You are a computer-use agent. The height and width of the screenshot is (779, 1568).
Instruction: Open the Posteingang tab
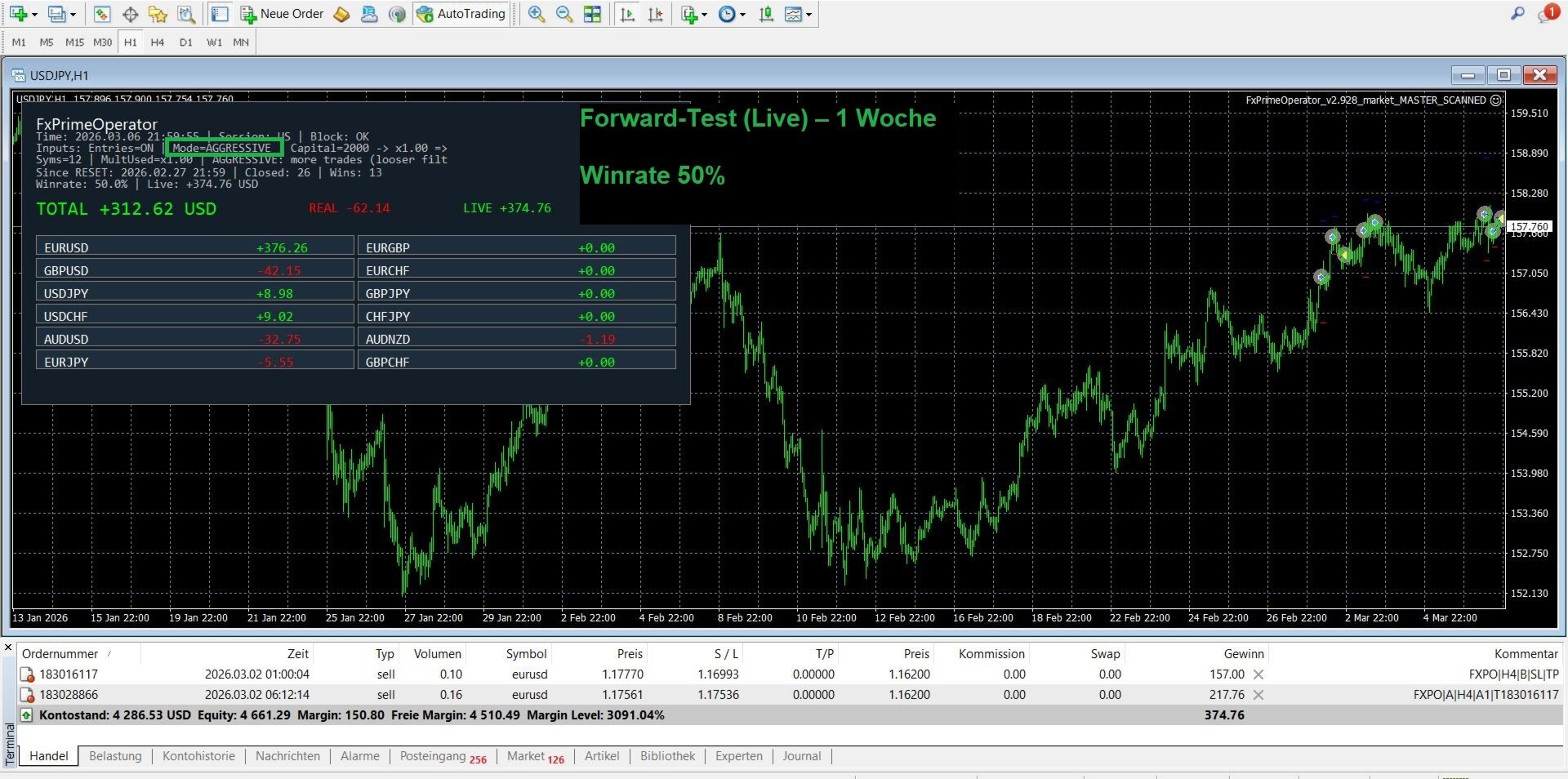443,756
